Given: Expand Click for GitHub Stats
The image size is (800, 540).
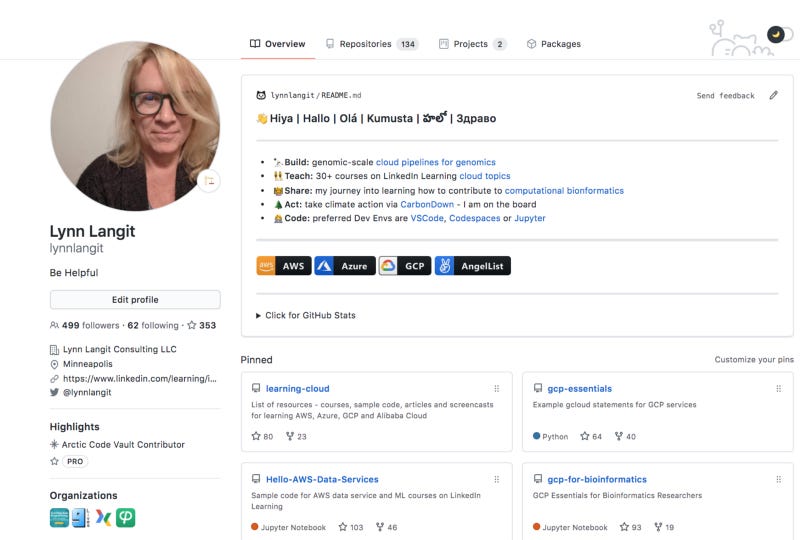Looking at the screenshot, I should coord(305,315).
